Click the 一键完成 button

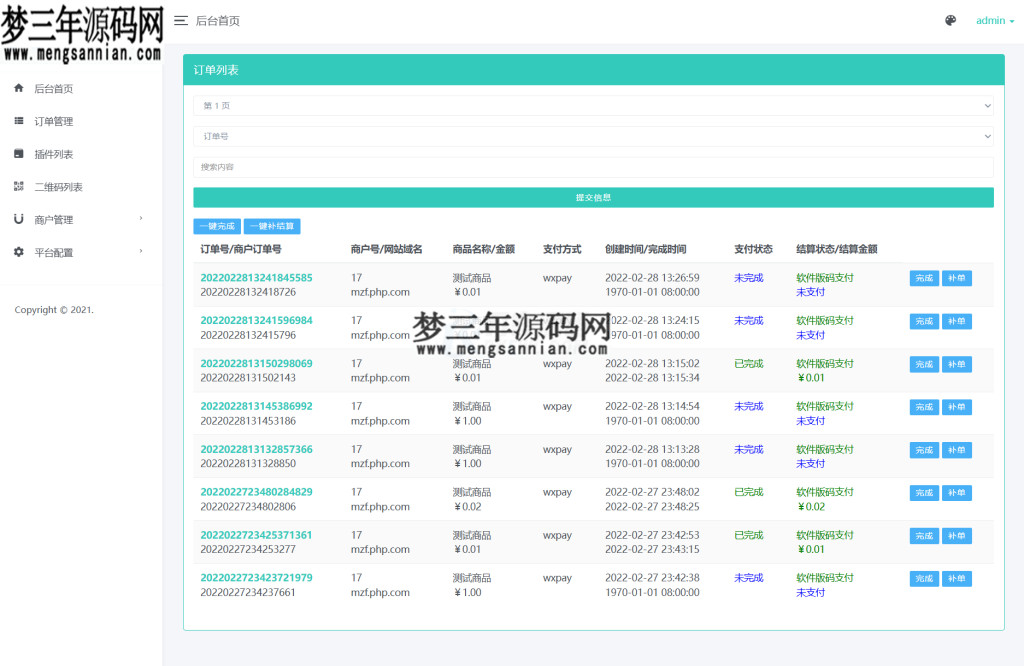[x=217, y=226]
